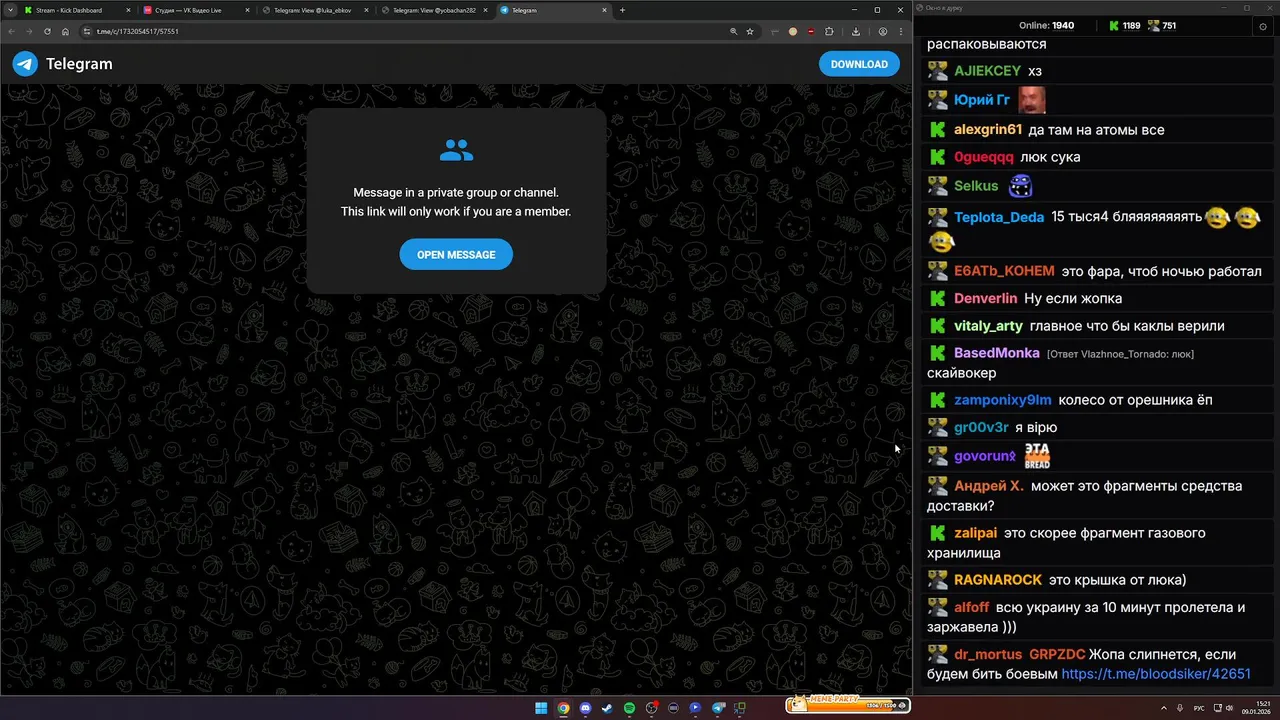
Task: Click the platform badge icon next to gr00v3r
Action: pyautogui.click(x=937, y=427)
